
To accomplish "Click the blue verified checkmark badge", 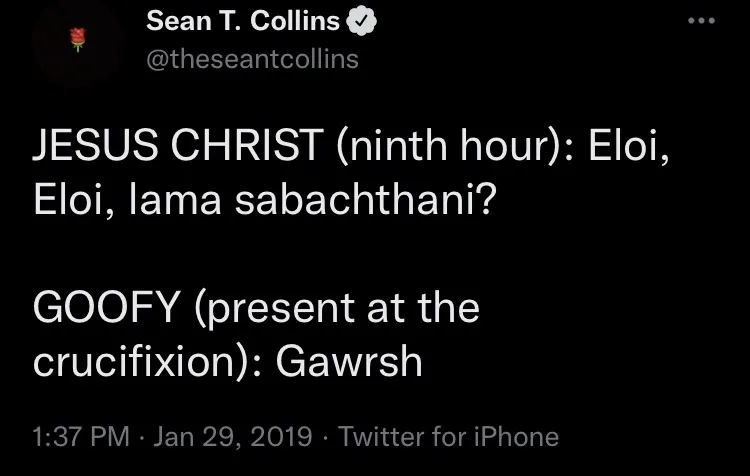I will click(361, 22).
